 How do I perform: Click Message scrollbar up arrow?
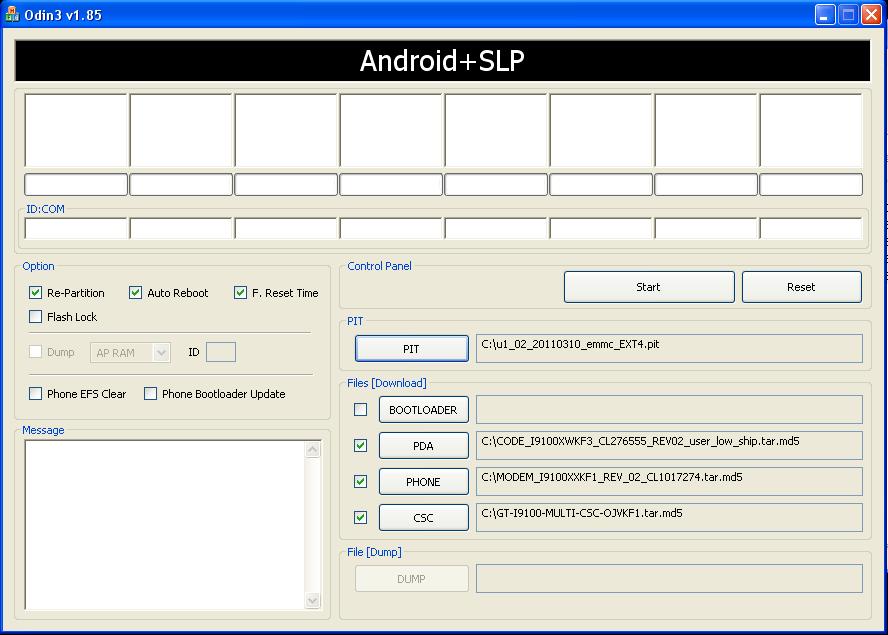(x=313, y=450)
